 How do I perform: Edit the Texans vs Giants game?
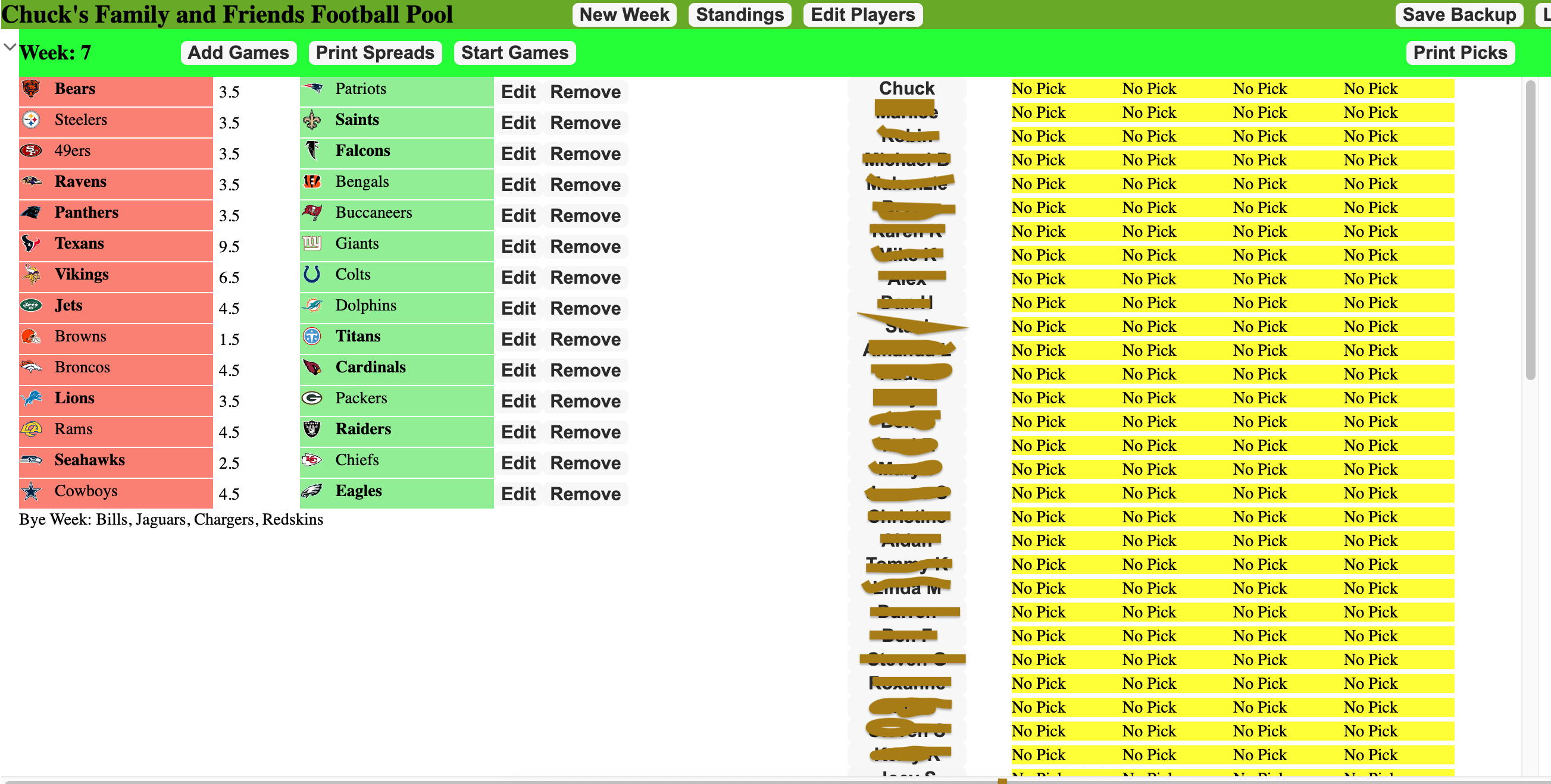[x=518, y=246]
